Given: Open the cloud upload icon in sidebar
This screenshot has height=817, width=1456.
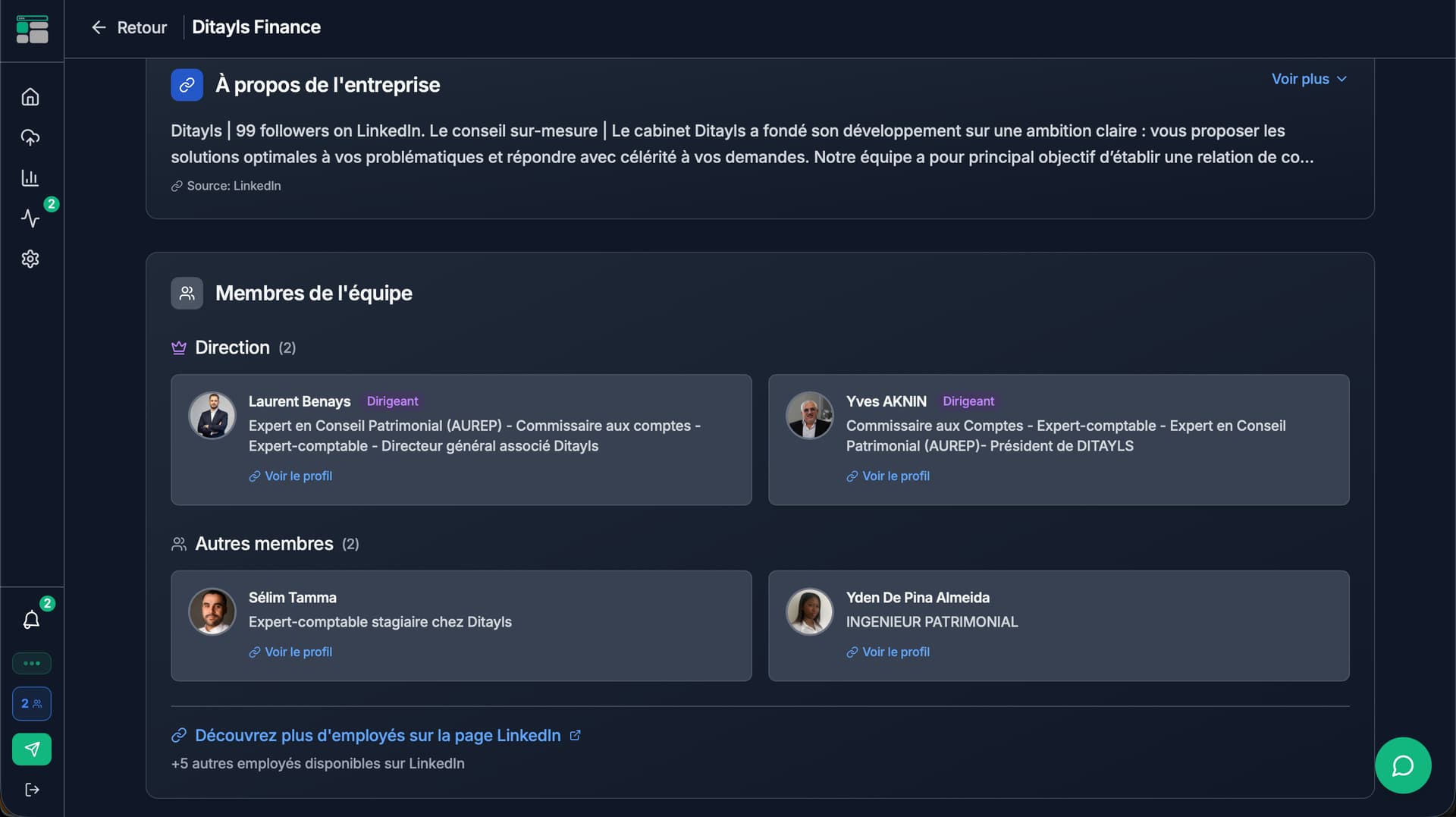Looking at the screenshot, I should 30,137.
